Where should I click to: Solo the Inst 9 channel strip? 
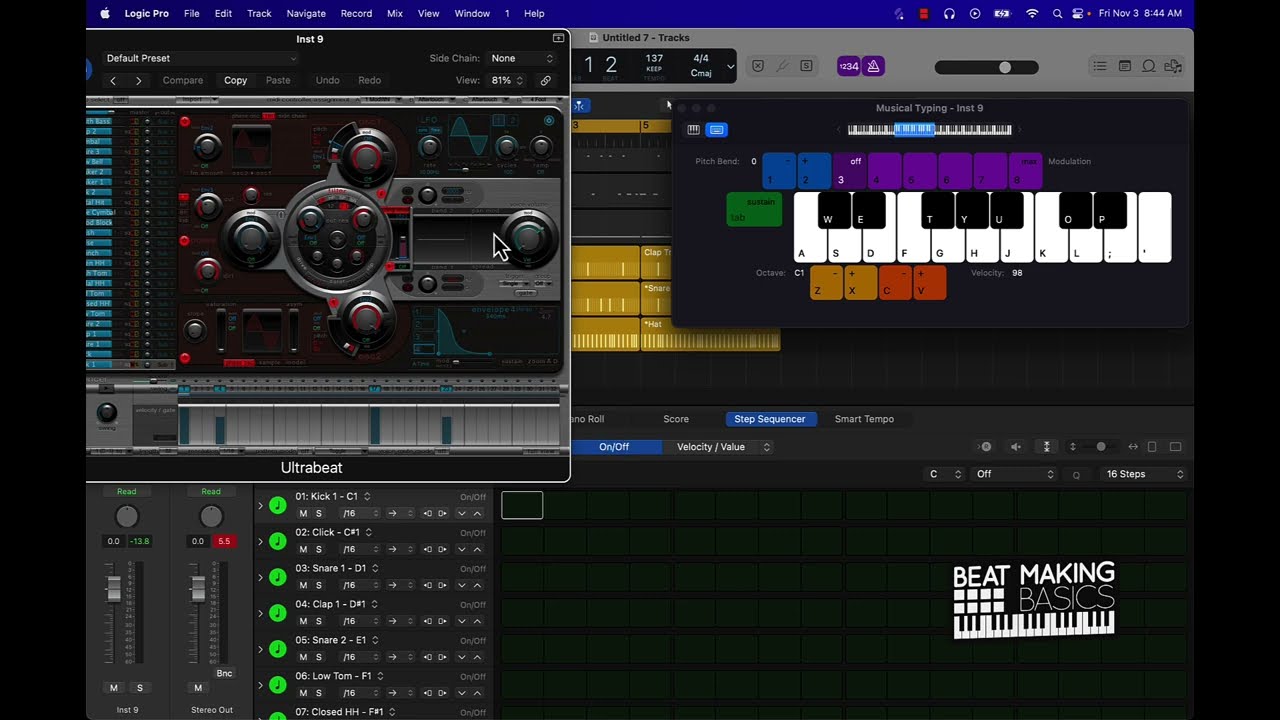click(139, 688)
